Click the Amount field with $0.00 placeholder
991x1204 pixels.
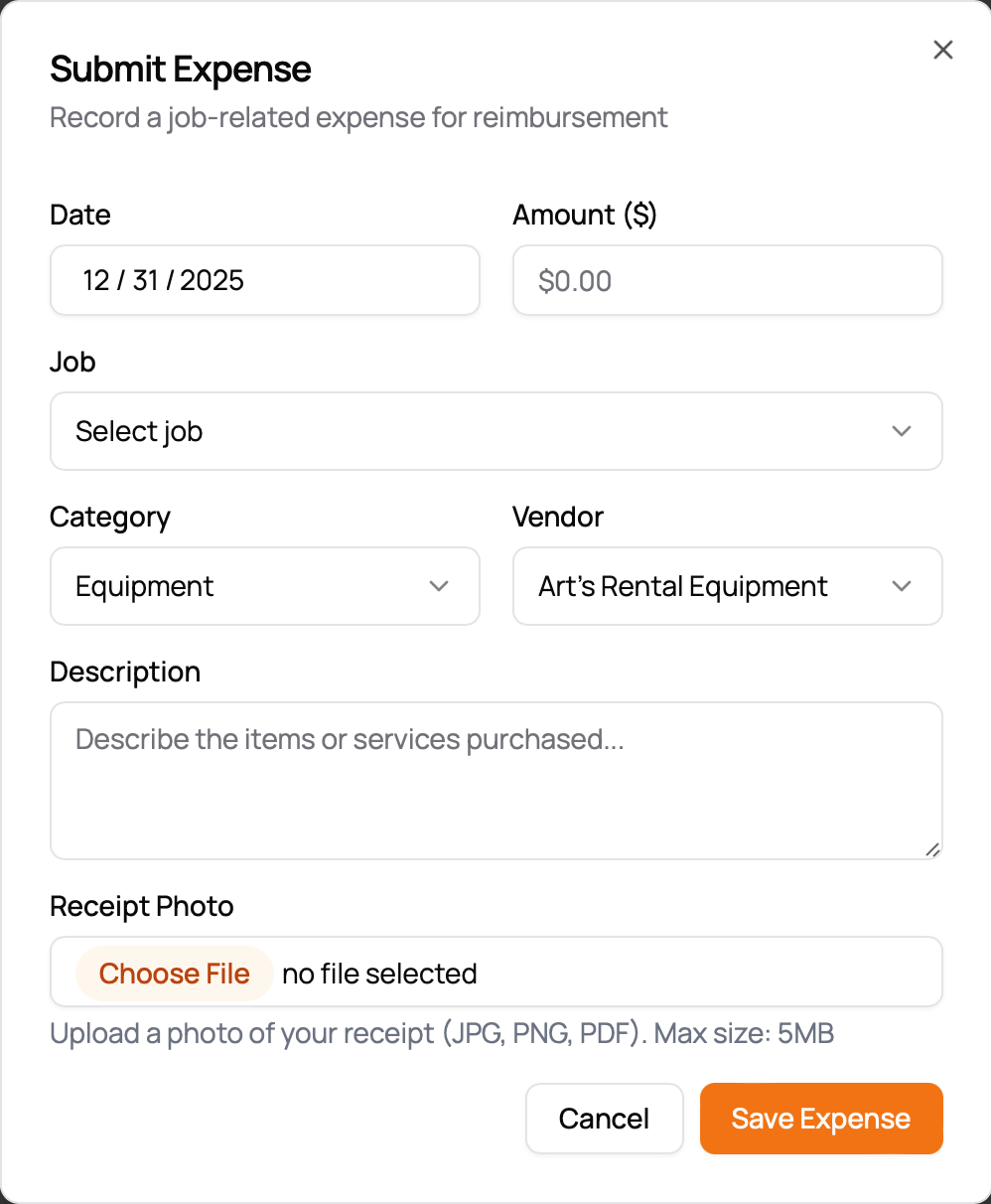(x=727, y=280)
